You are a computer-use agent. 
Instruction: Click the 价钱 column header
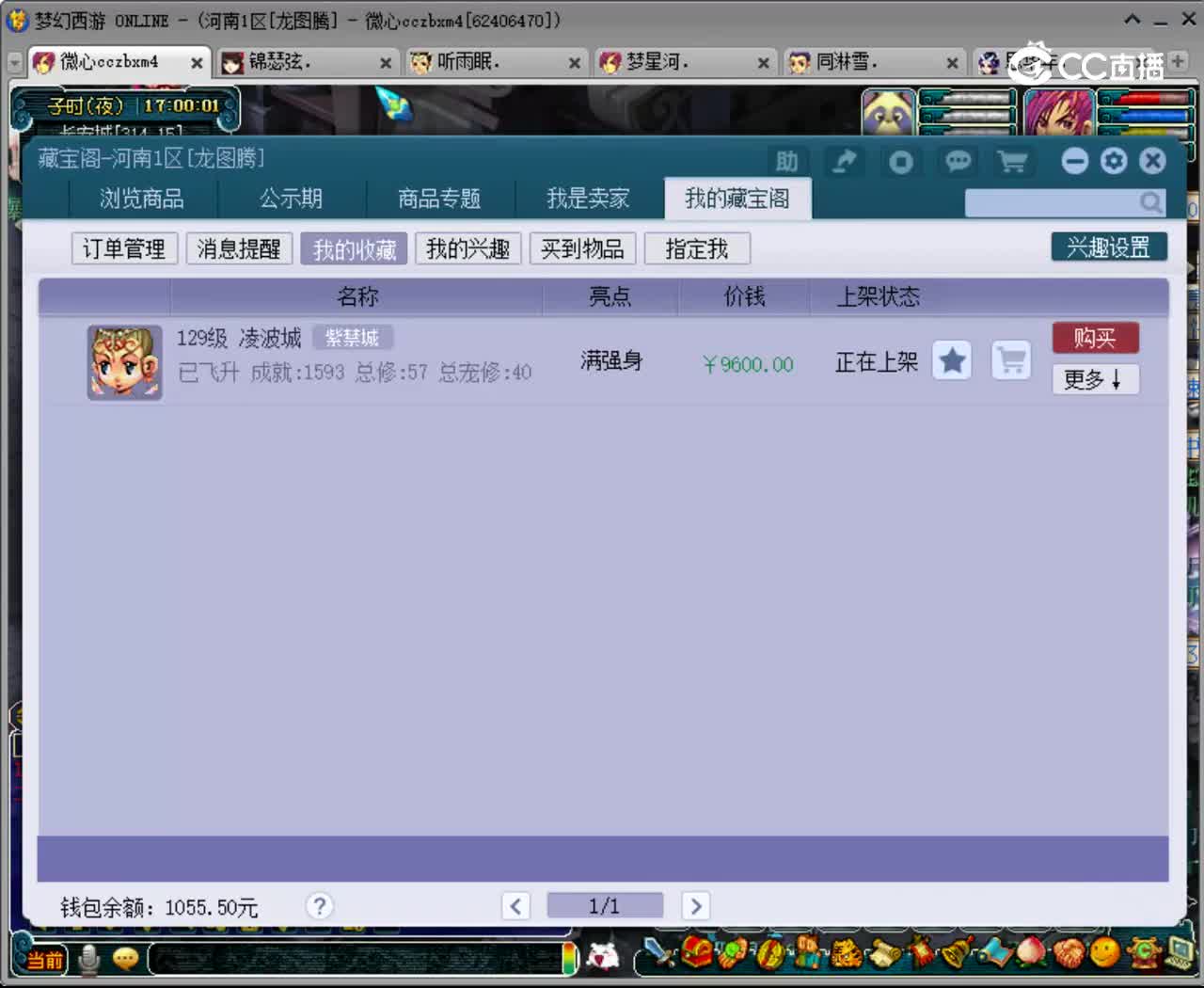(x=744, y=296)
